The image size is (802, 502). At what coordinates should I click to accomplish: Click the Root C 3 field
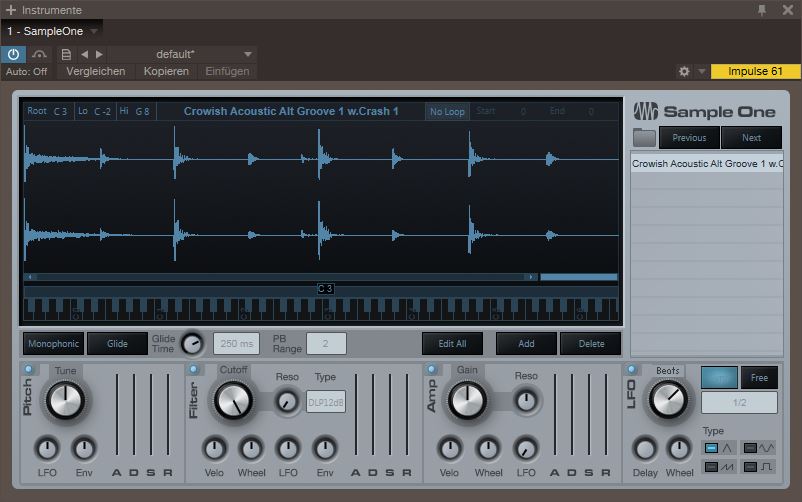coord(48,111)
